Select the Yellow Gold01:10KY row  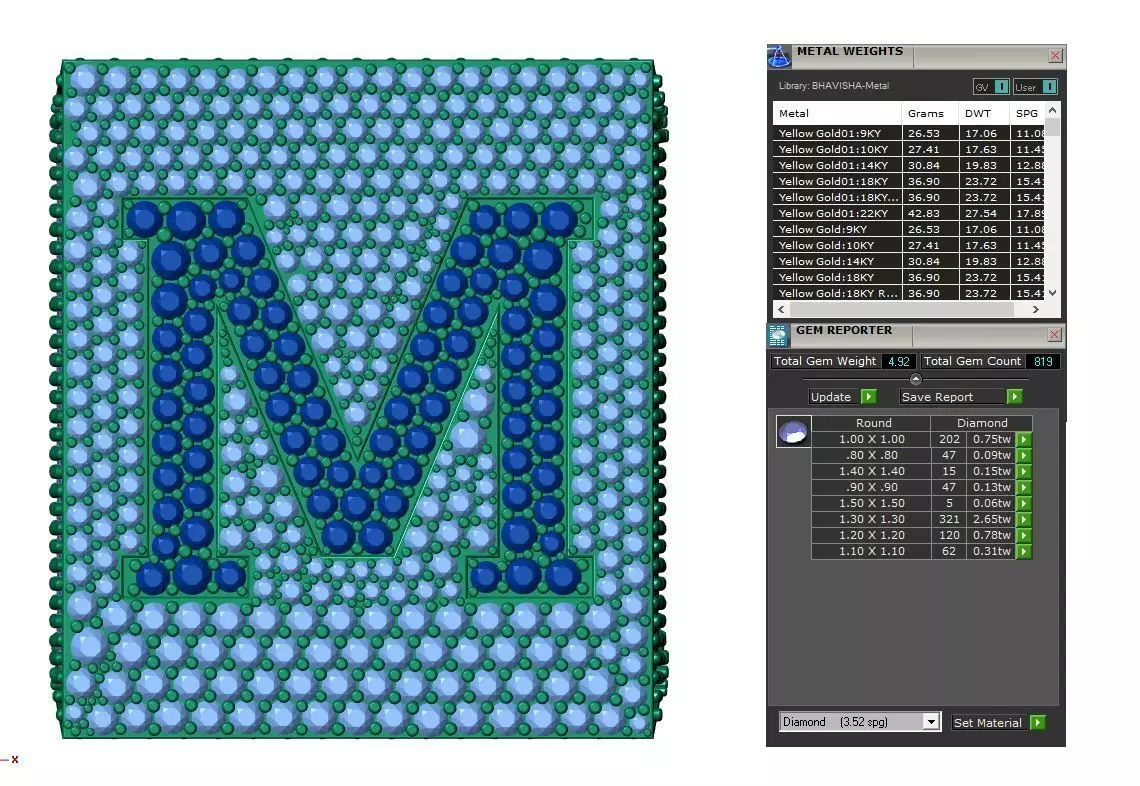click(x=908, y=149)
